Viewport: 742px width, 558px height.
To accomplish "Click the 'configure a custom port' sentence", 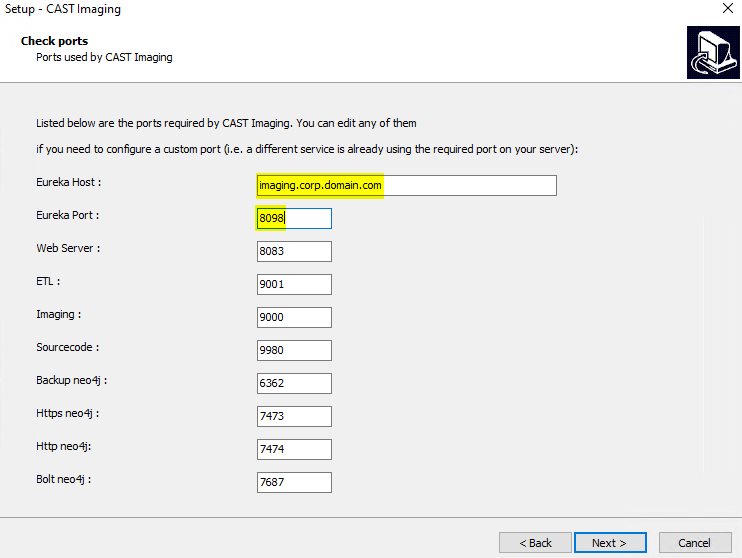I will click(307, 149).
